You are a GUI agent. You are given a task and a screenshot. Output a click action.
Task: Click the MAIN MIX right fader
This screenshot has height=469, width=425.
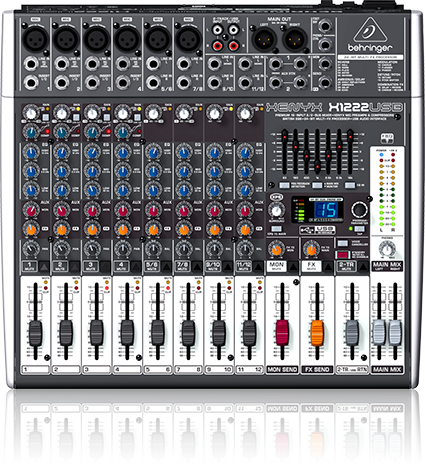(x=395, y=332)
